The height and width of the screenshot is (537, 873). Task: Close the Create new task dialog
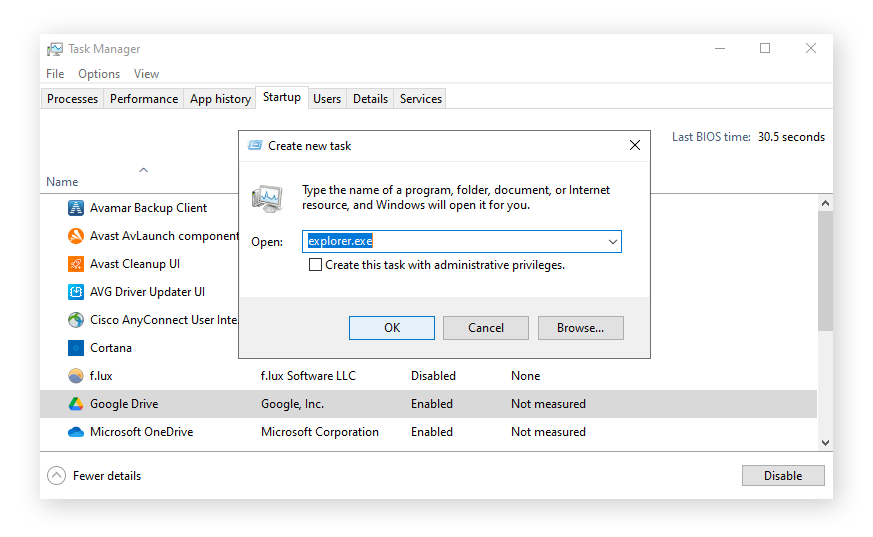tap(635, 145)
